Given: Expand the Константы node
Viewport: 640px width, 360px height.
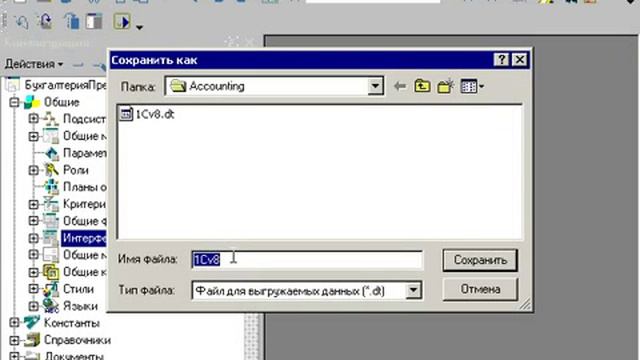Looking at the screenshot, I should click(14, 323).
